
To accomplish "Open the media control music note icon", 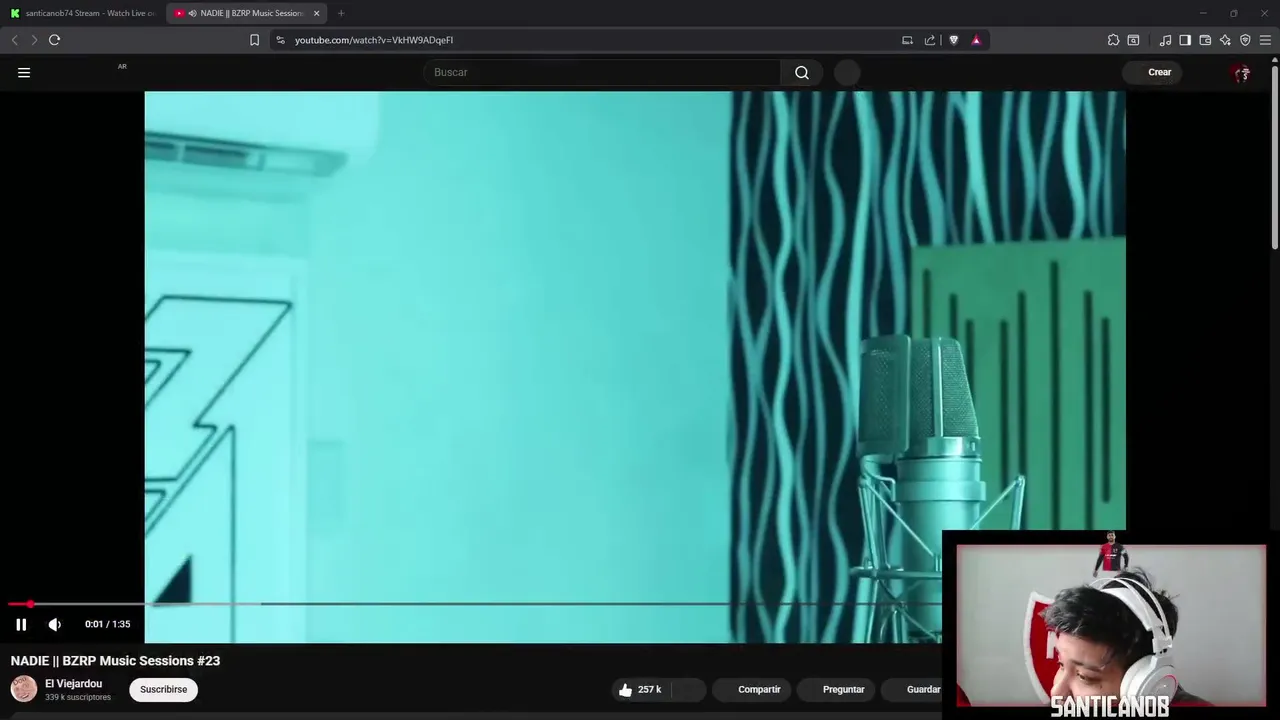I will pos(1165,40).
